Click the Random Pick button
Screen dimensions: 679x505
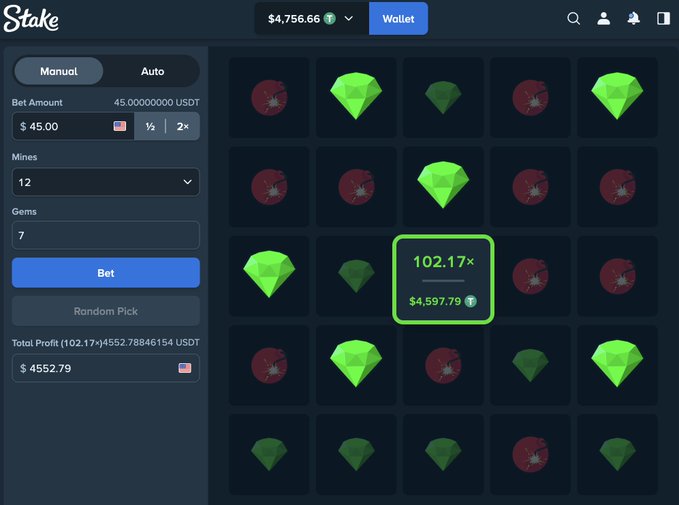tap(106, 311)
